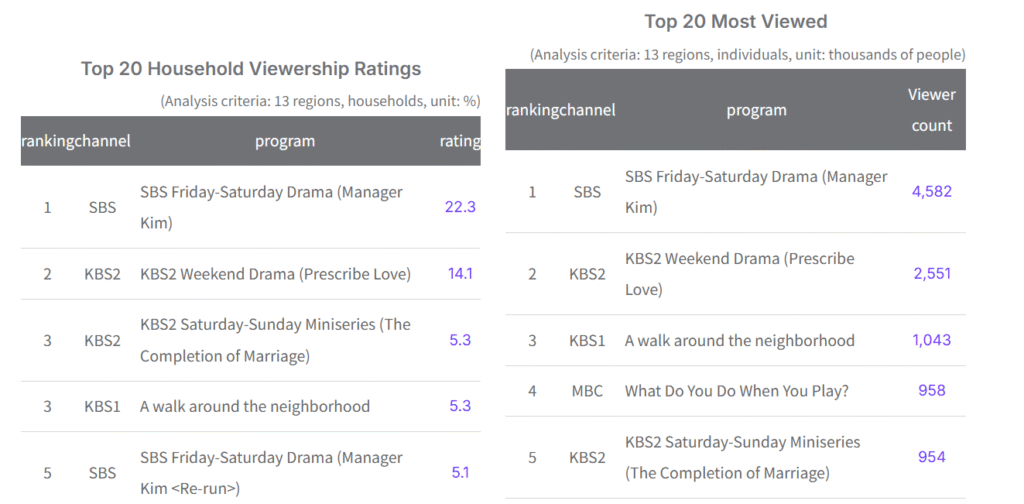The height and width of the screenshot is (504, 1024).
Task: Click the 14.1 rating value
Action: point(460,274)
